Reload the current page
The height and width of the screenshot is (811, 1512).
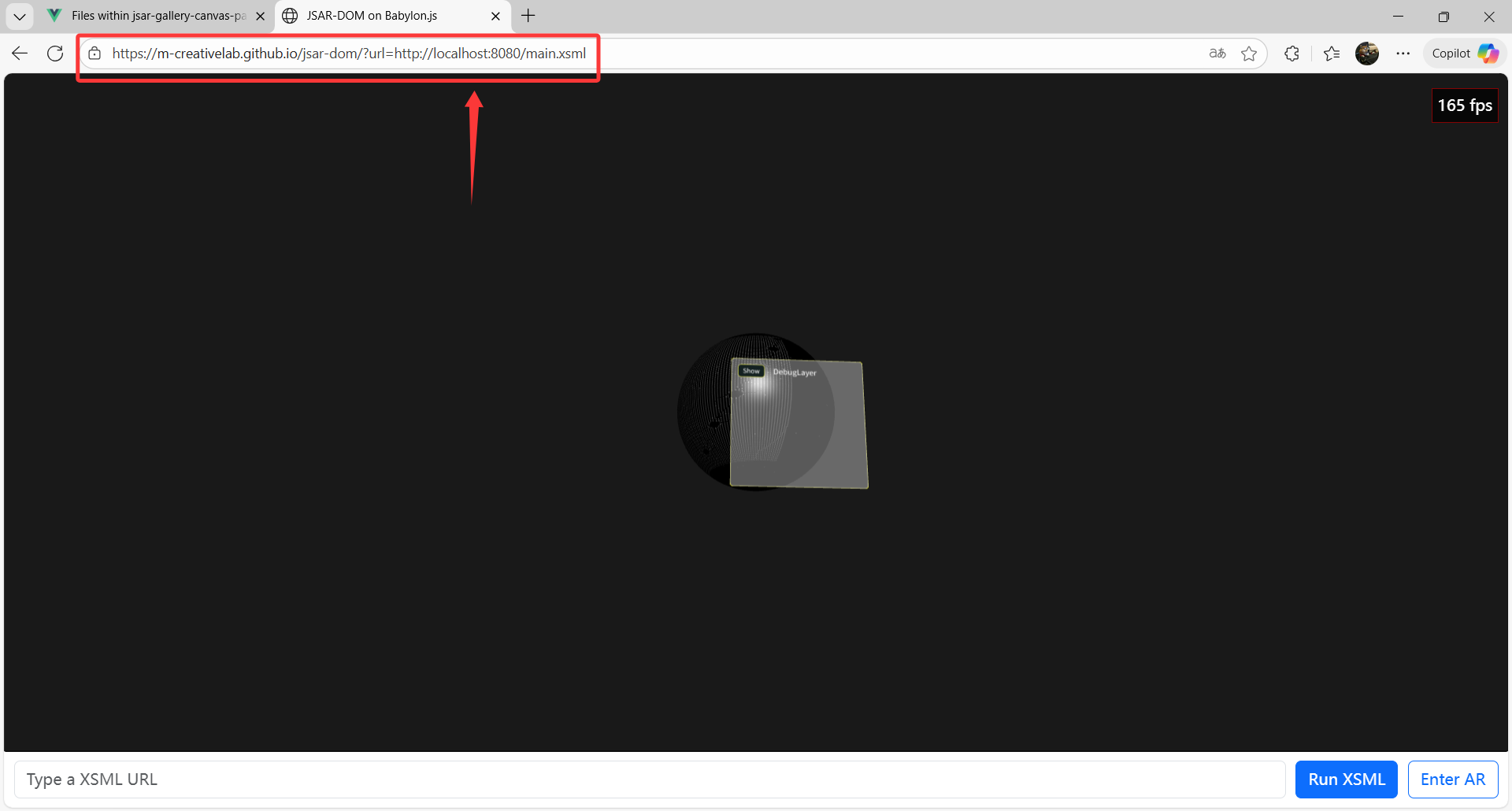point(55,54)
